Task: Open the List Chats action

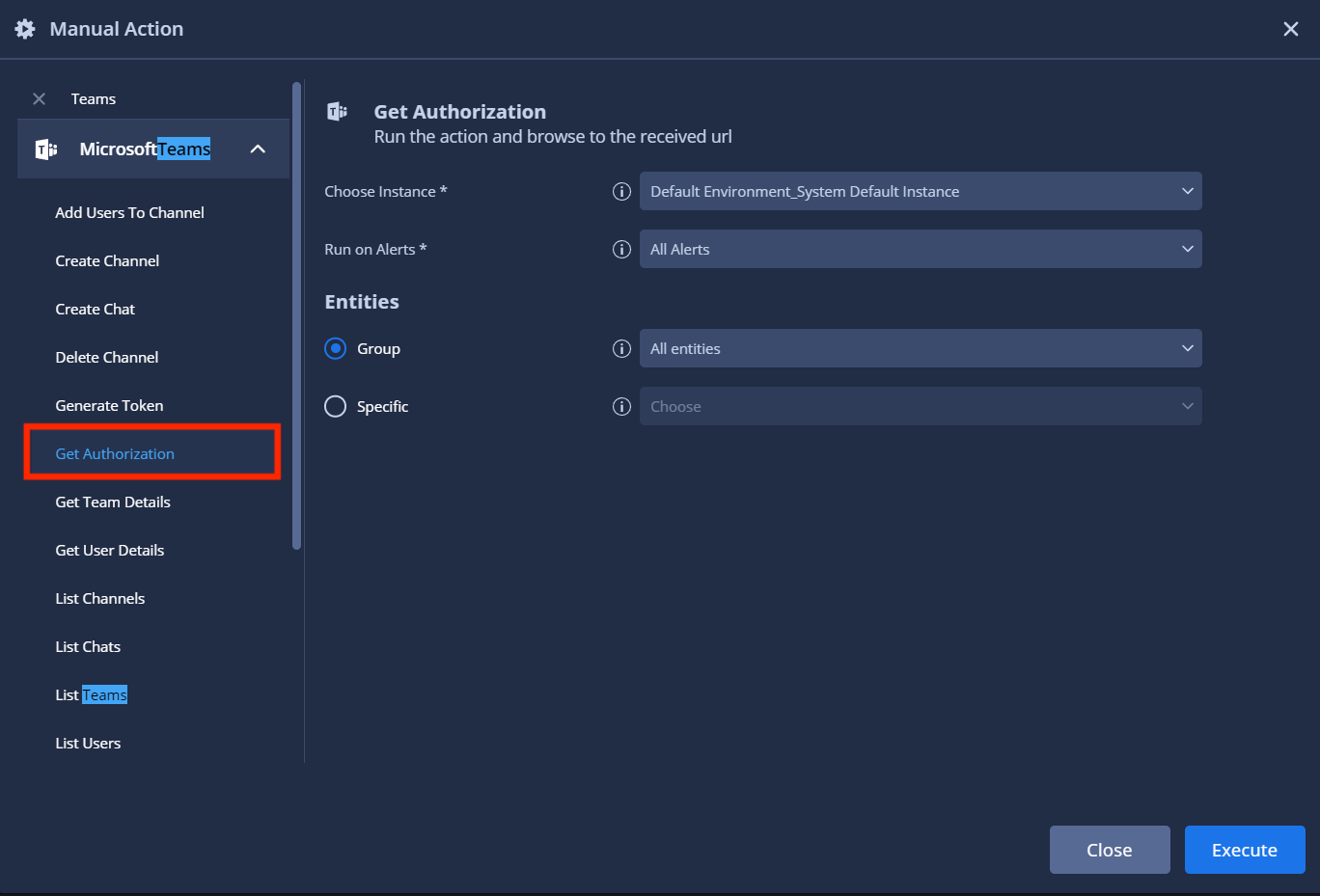Action: pos(88,646)
